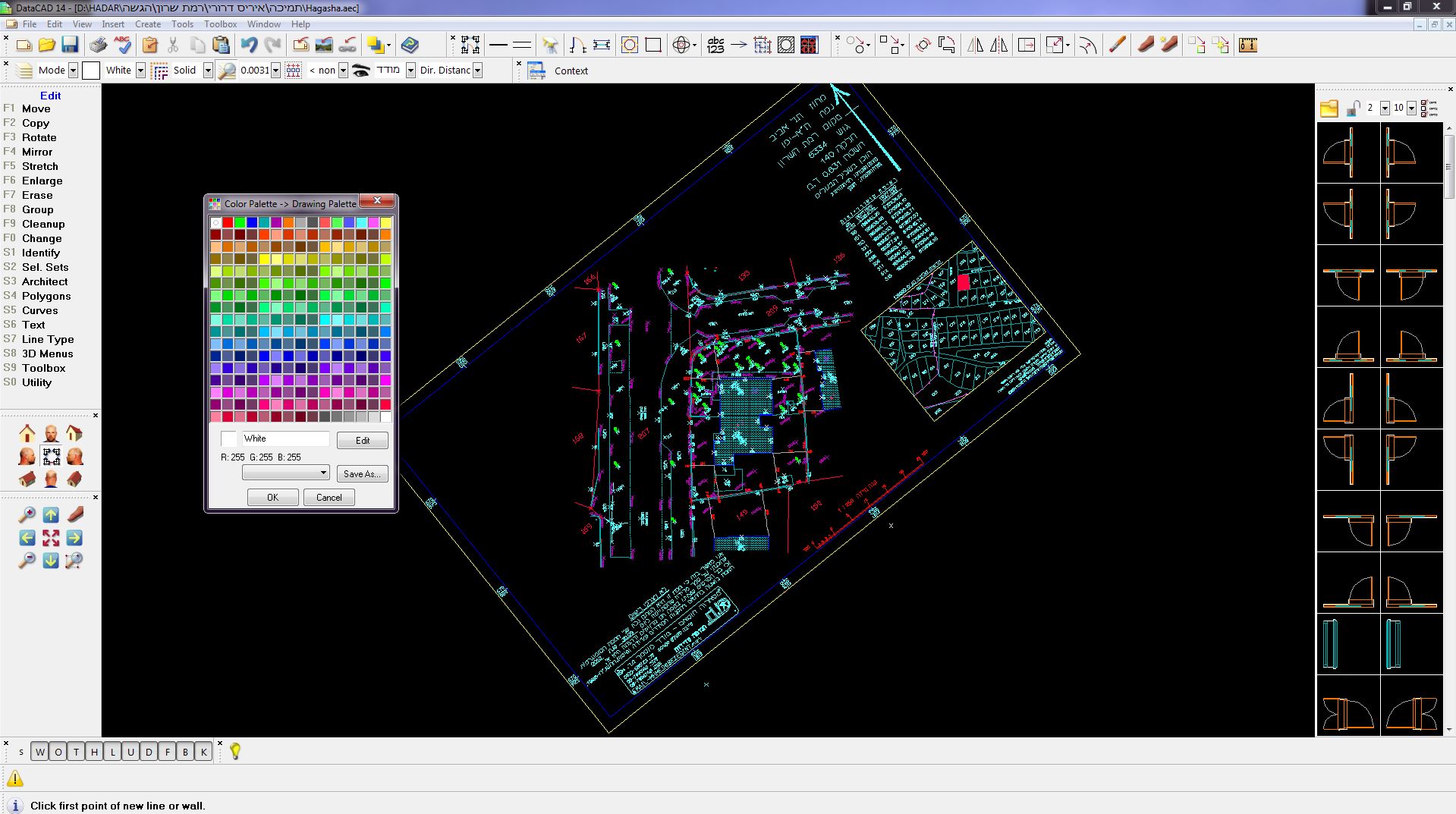Toggle the O status bar button
This screenshot has width=1456, height=814.
[x=58, y=752]
